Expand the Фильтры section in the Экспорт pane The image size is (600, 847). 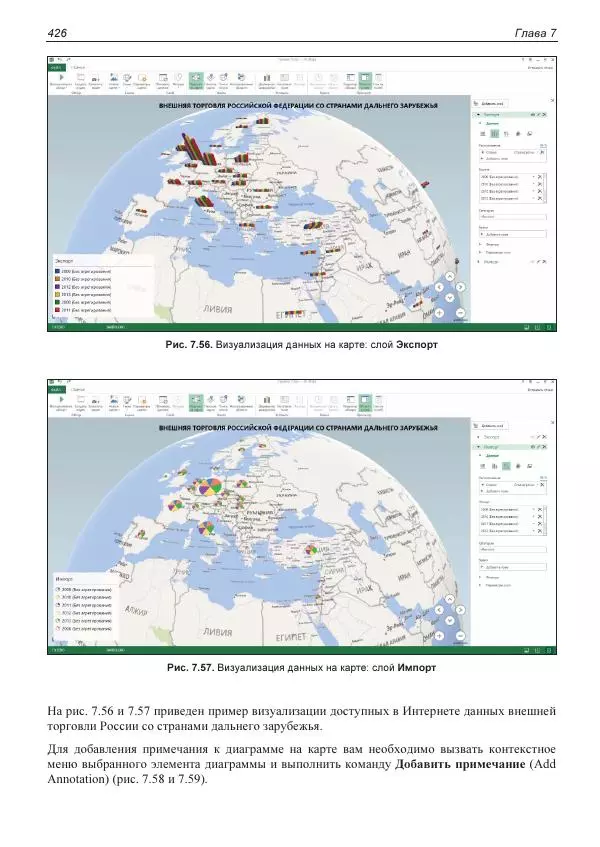pyautogui.click(x=480, y=243)
